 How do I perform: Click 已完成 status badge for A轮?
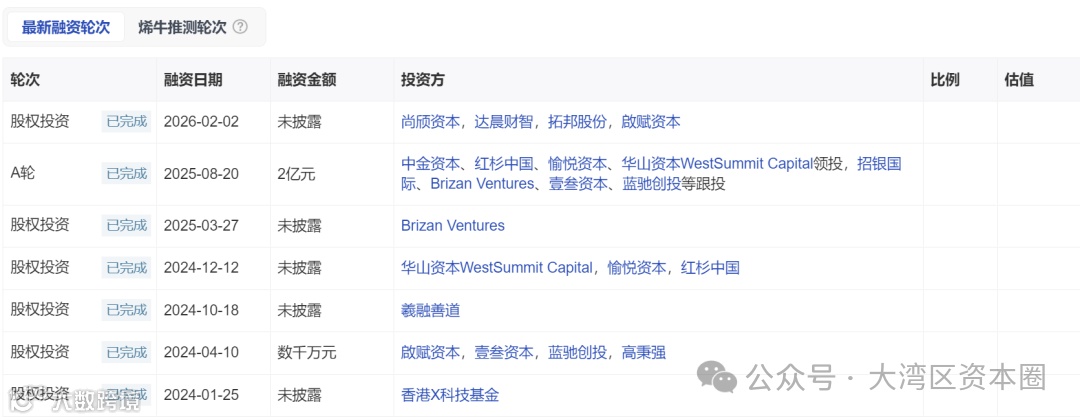pyautogui.click(x=127, y=174)
